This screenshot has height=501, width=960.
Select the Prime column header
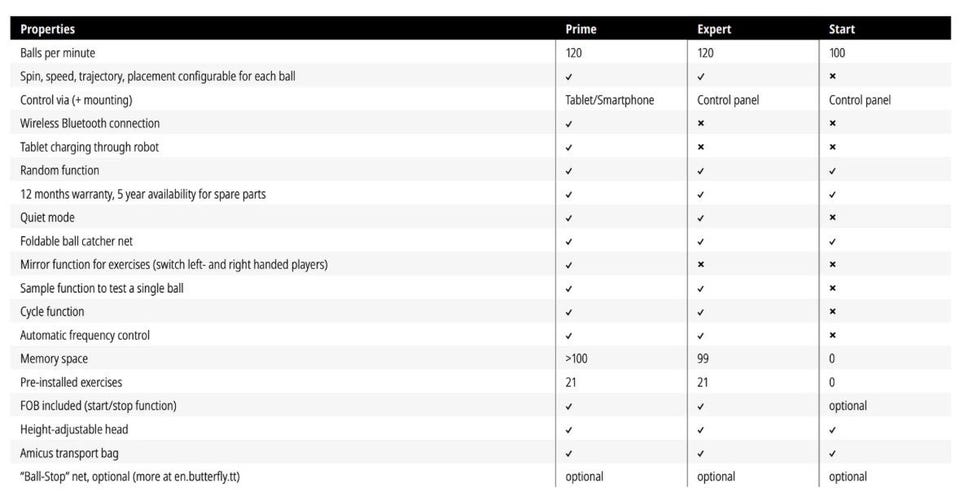[580, 29]
